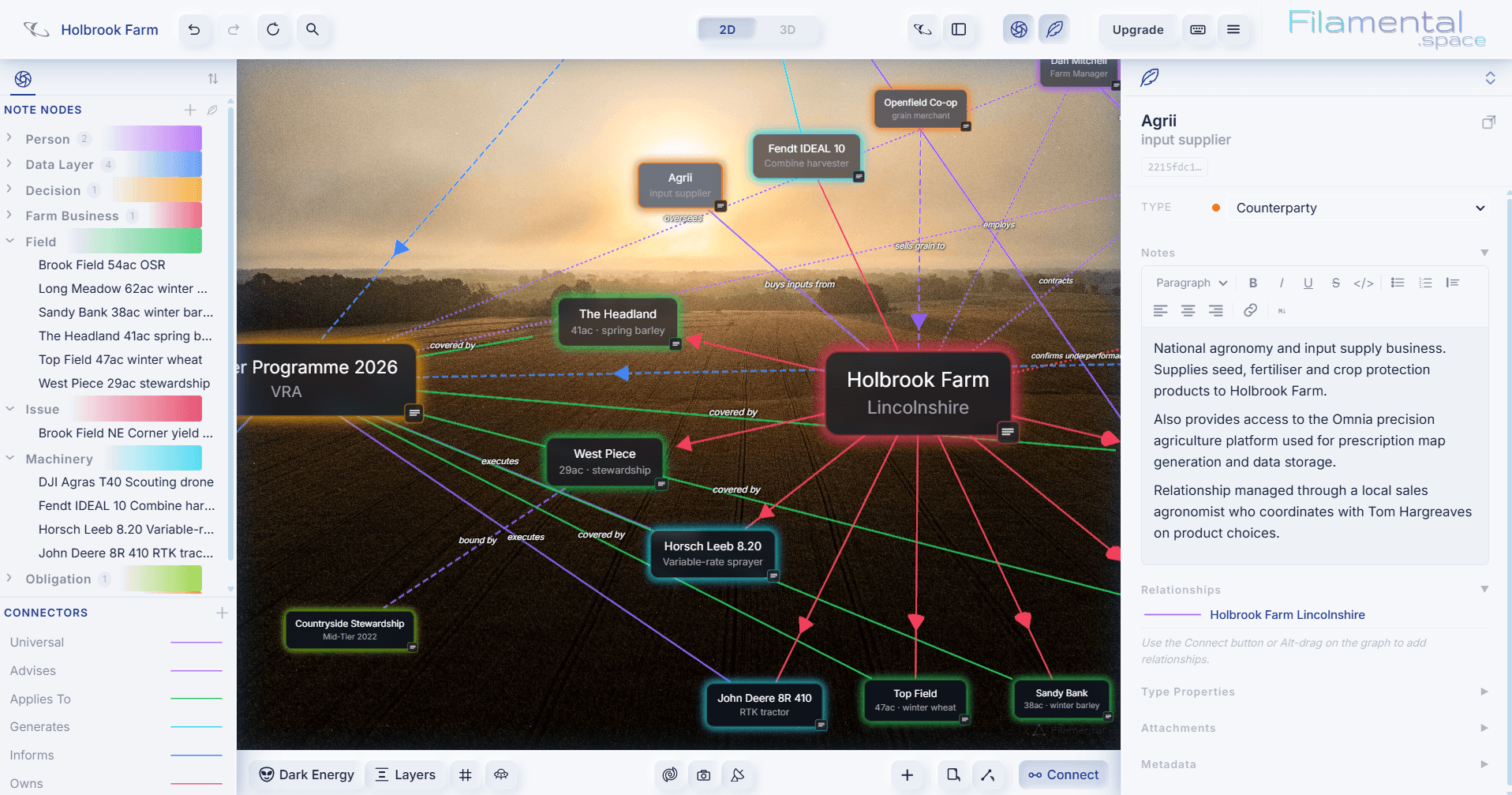This screenshot has height=795, width=1512.
Task: Switch to 2D view
Action: (x=728, y=30)
